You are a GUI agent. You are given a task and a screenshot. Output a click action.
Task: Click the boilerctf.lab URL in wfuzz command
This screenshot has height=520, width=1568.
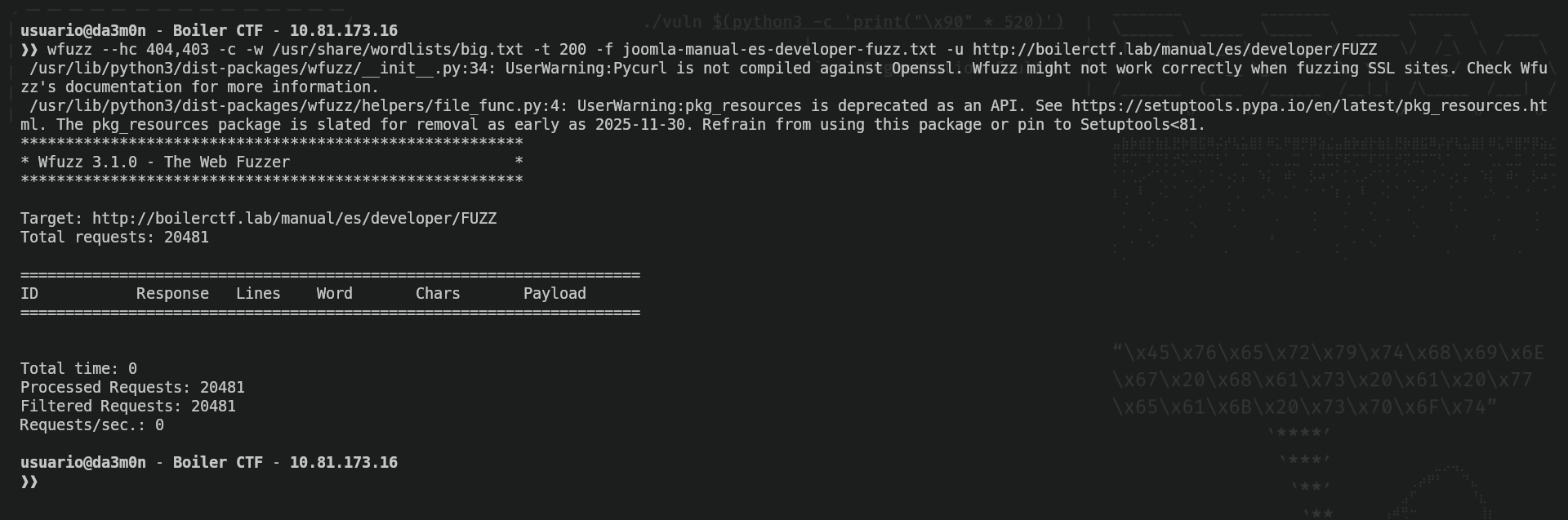click(x=1174, y=50)
